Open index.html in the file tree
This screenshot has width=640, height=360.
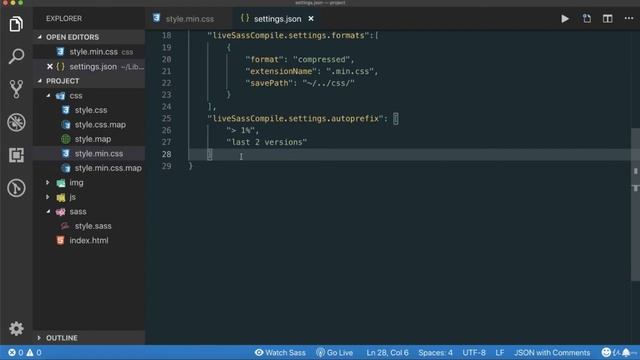[x=89, y=240]
